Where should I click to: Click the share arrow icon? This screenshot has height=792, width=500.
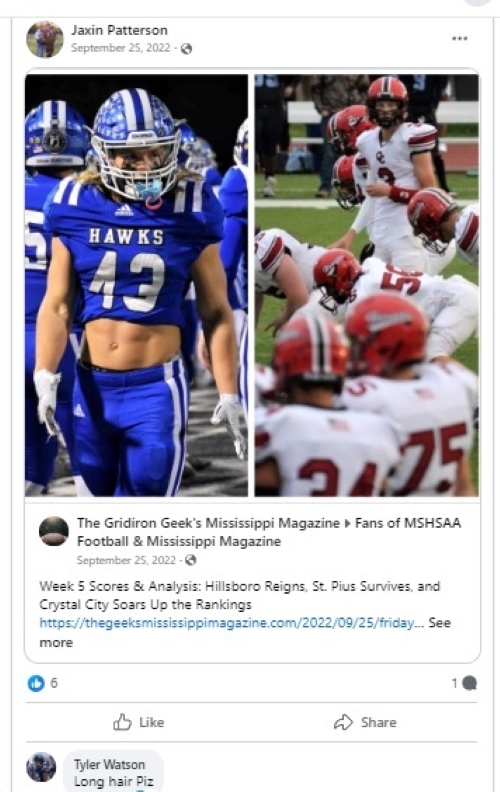[x=343, y=722]
